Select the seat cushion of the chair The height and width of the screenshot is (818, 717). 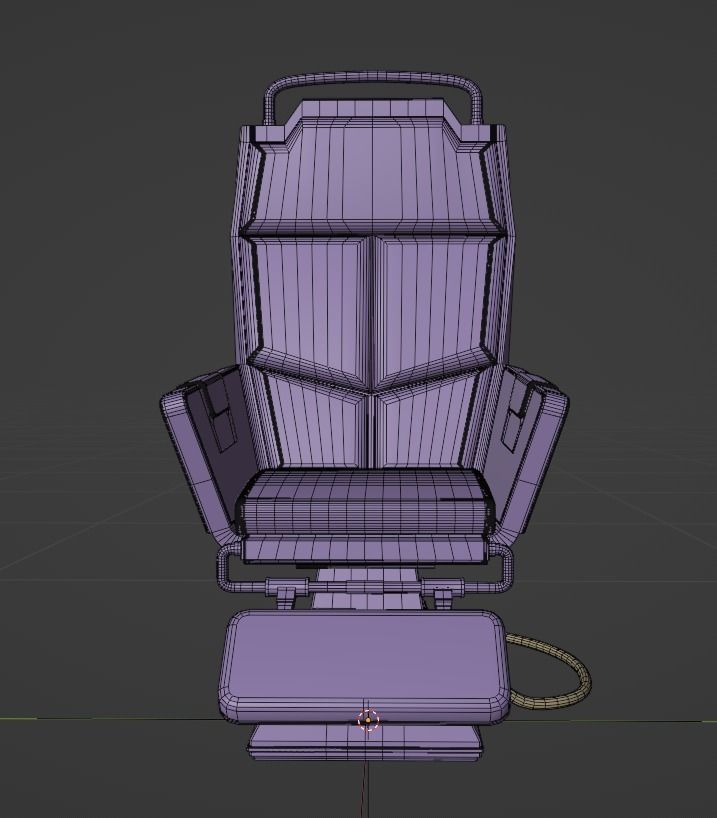tap(365, 502)
